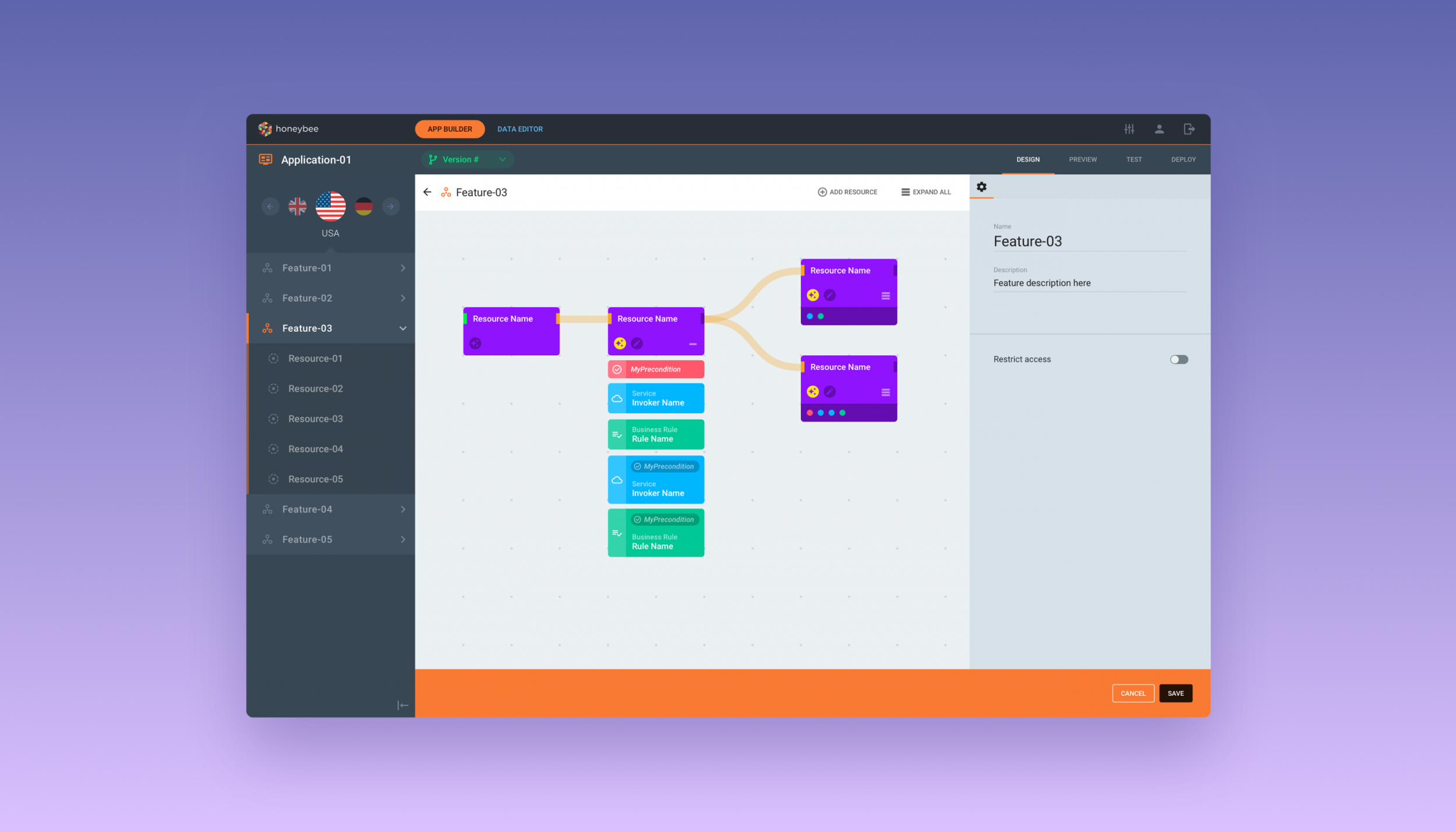Select the UK flag language
Viewport: 1456px width, 832px height.
tap(298, 206)
